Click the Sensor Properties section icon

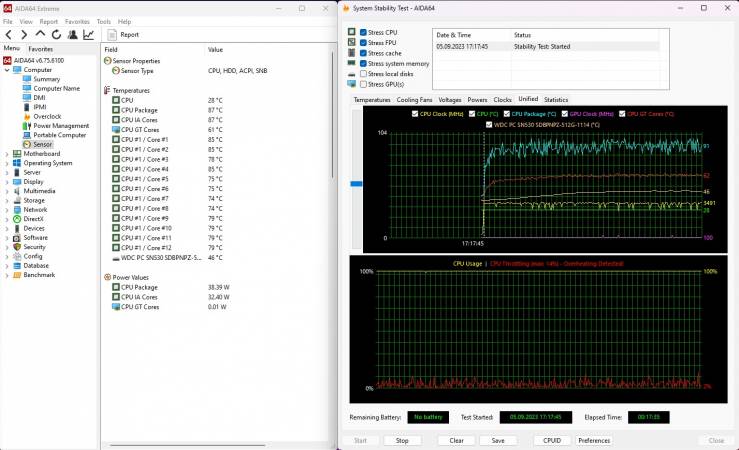pyautogui.click(x=107, y=61)
